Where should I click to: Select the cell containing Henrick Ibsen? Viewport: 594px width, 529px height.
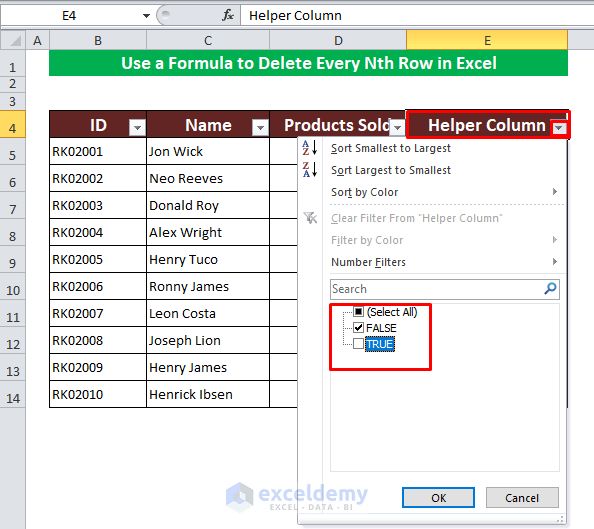(208, 394)
